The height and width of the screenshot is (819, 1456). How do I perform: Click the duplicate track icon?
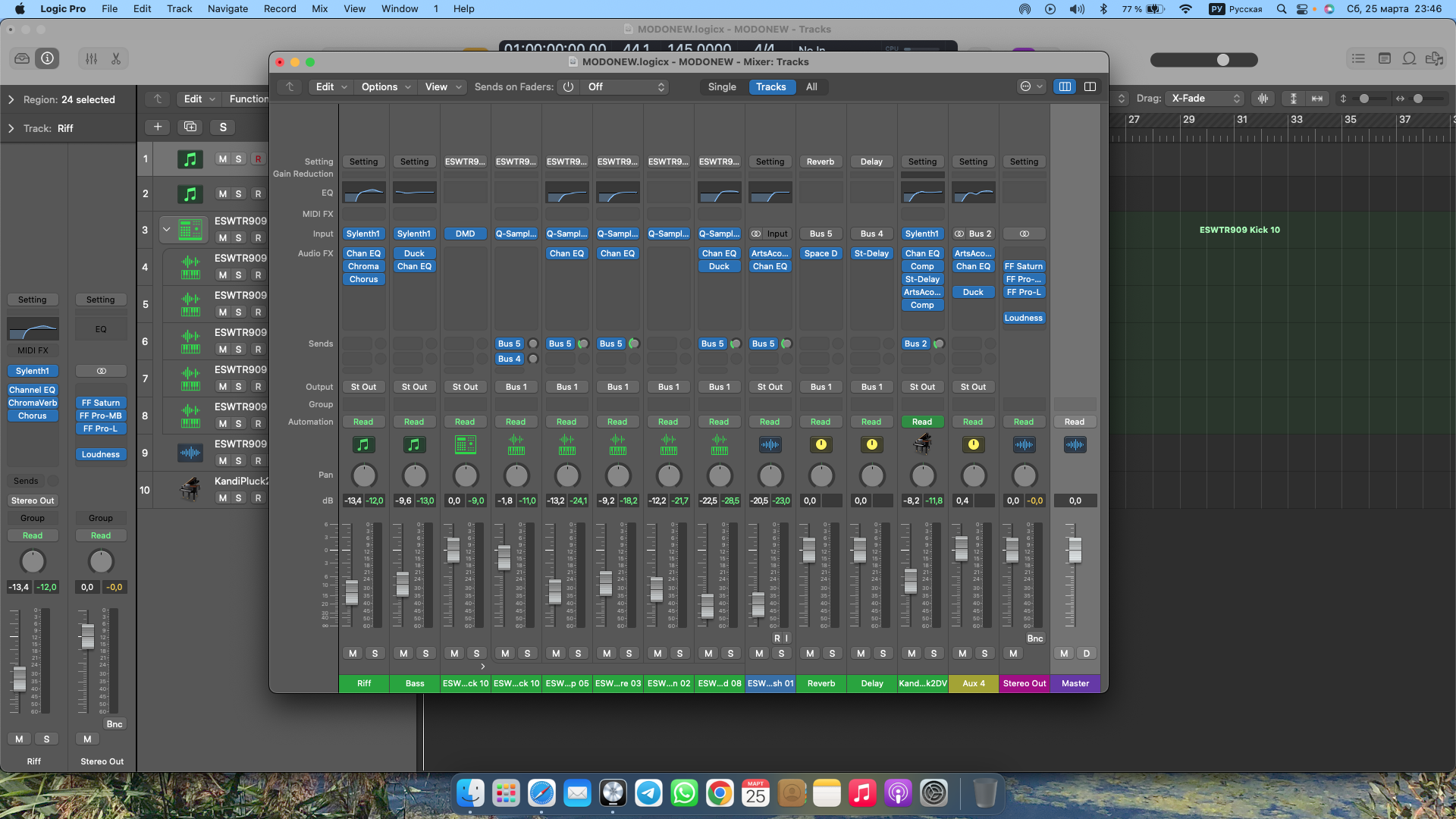[190, 127]
